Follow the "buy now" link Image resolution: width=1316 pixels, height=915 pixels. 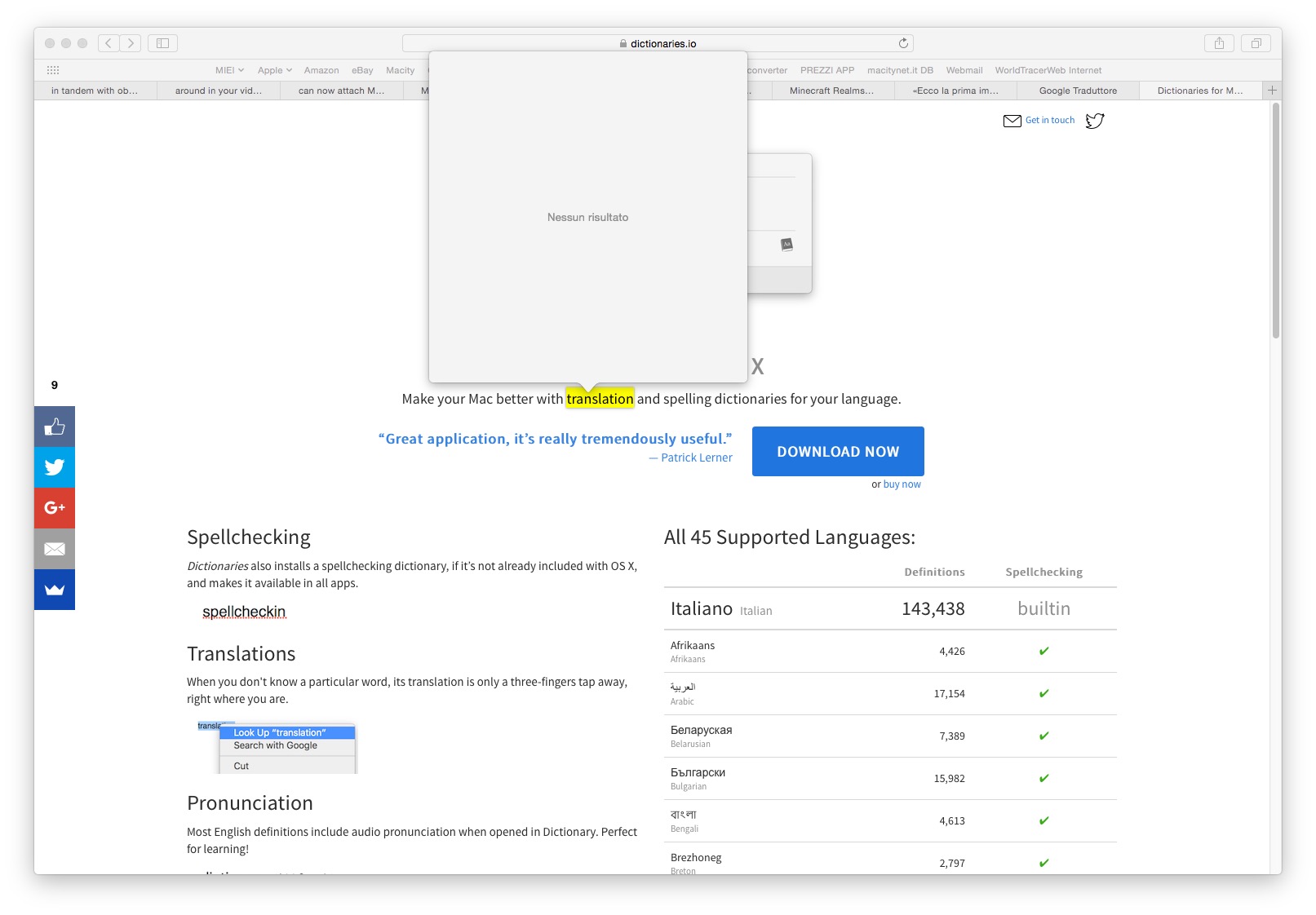902,484
